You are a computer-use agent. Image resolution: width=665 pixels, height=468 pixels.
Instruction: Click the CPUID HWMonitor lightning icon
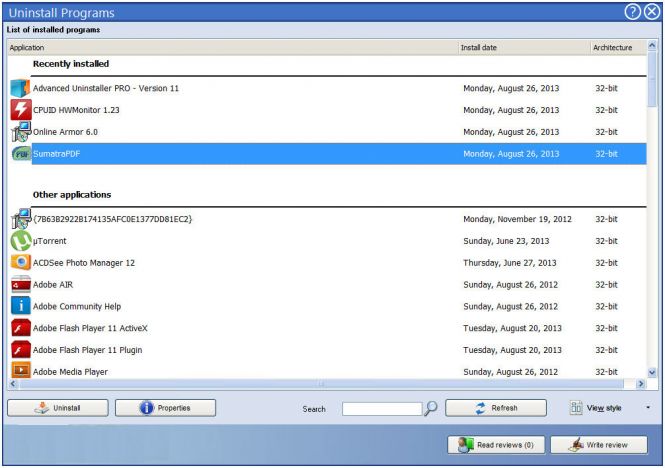(x=21, y=110)
